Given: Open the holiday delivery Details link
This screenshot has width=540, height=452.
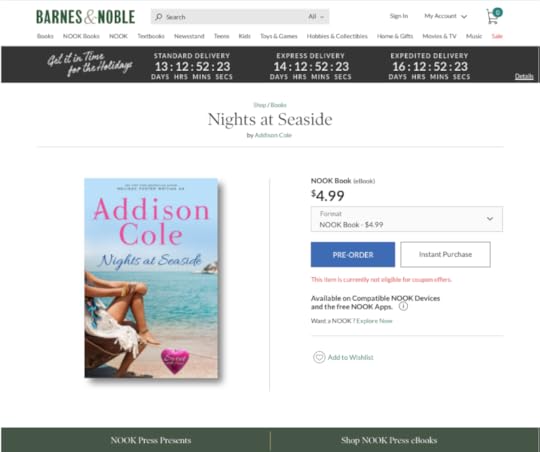Looking at the screenshot, I should pyautogui.click(x=524, y=76).
